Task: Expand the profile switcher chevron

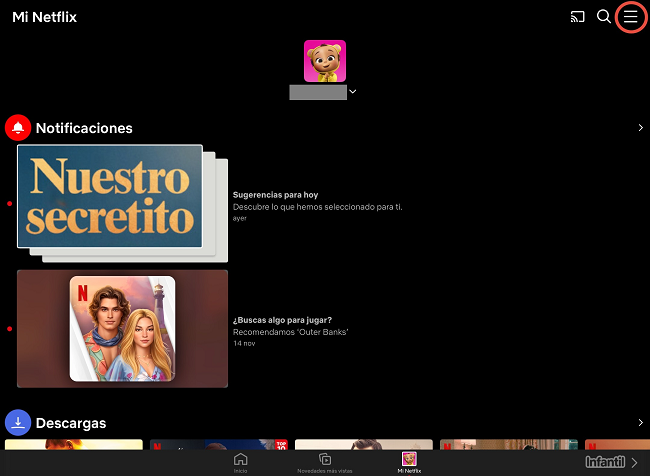Action: 353,92
